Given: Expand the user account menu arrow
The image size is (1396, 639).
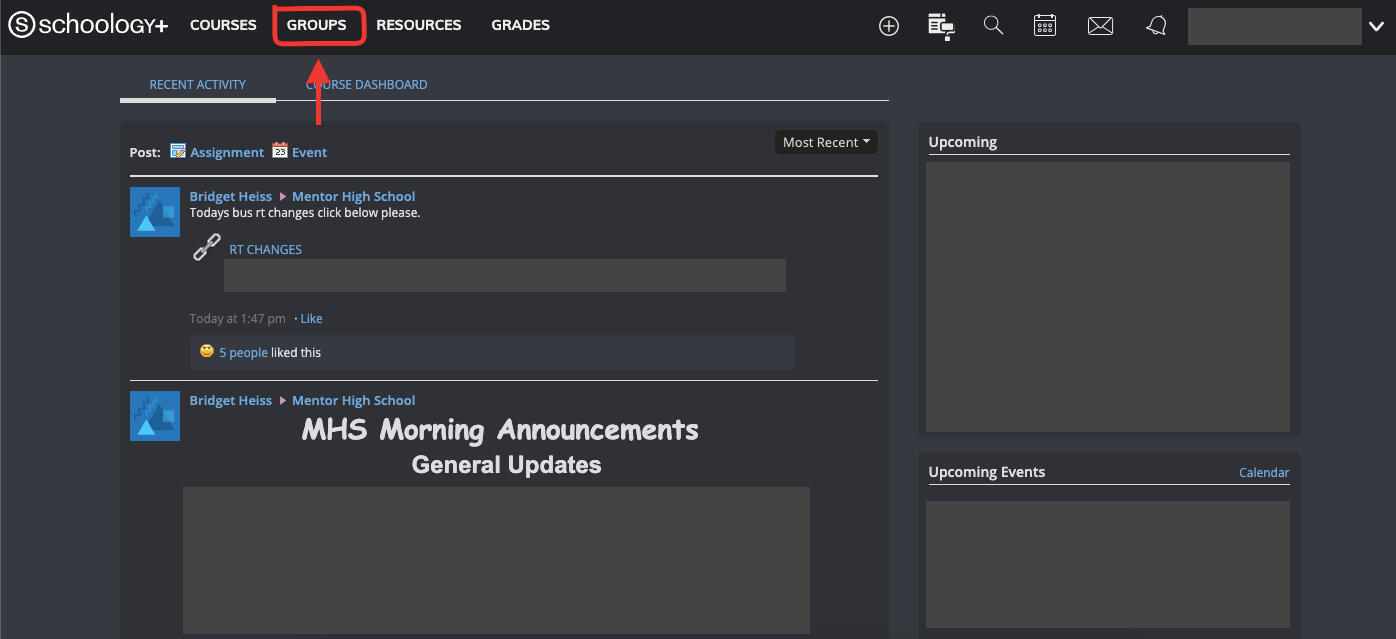Looking at the screenshot, I should click(x=1375, y=27).
